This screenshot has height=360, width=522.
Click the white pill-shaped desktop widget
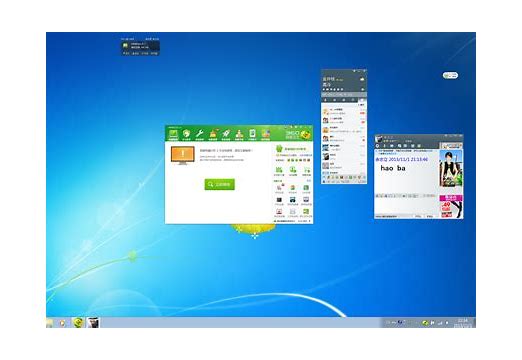450,76
